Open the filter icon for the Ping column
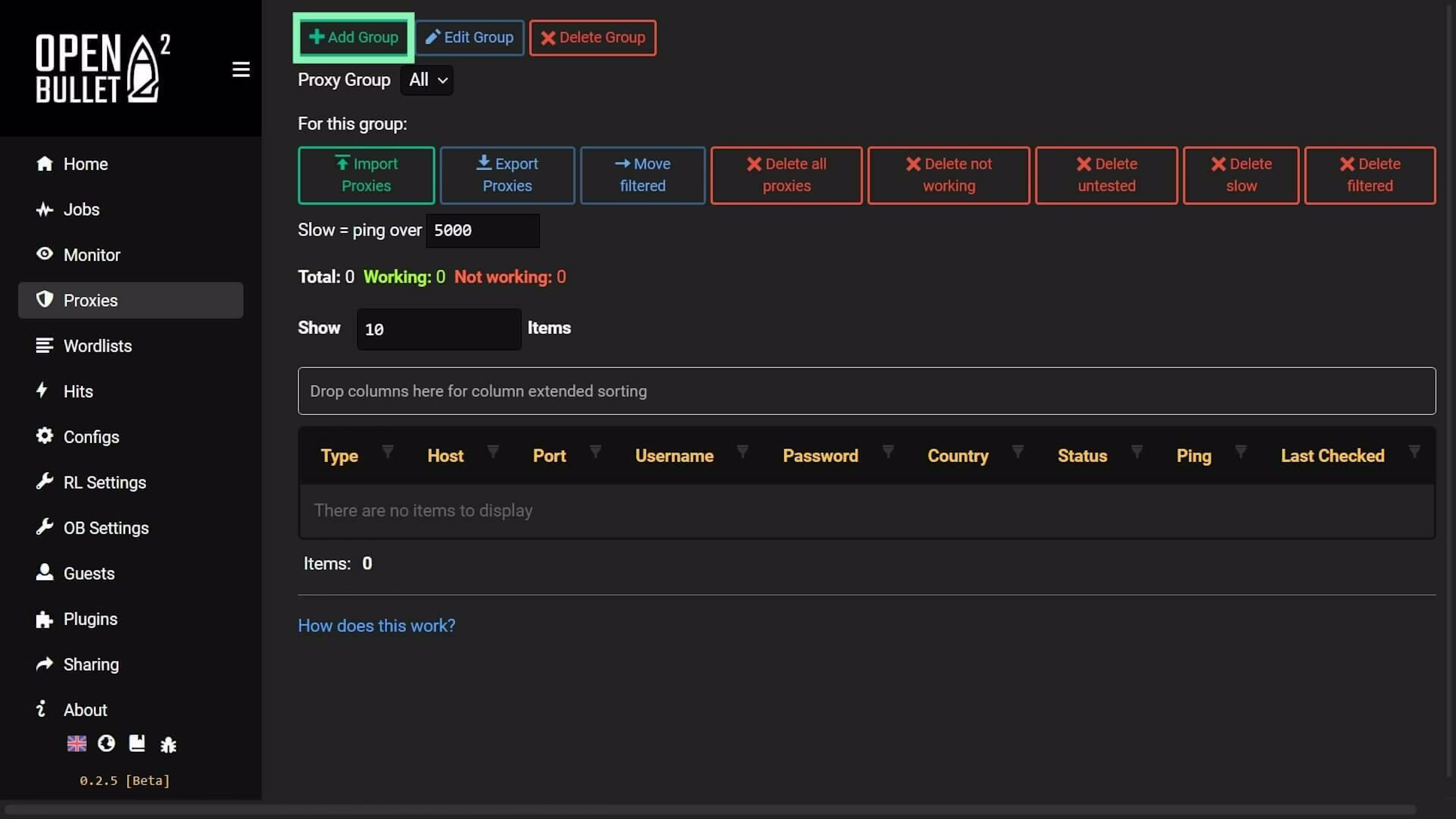The width and height of the screenshot is (1456, 819). tap(1241, 452)
